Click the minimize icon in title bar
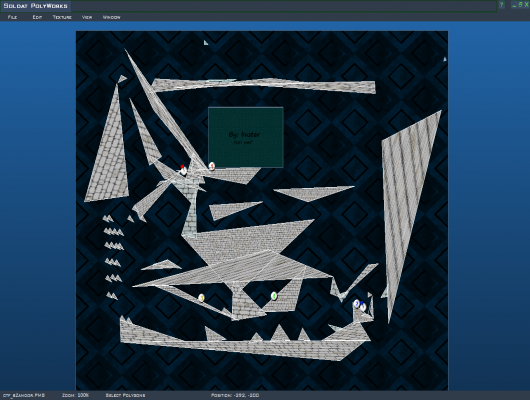Image resolution: width=530 pixels, height=400 pixels. pos(514,5)
